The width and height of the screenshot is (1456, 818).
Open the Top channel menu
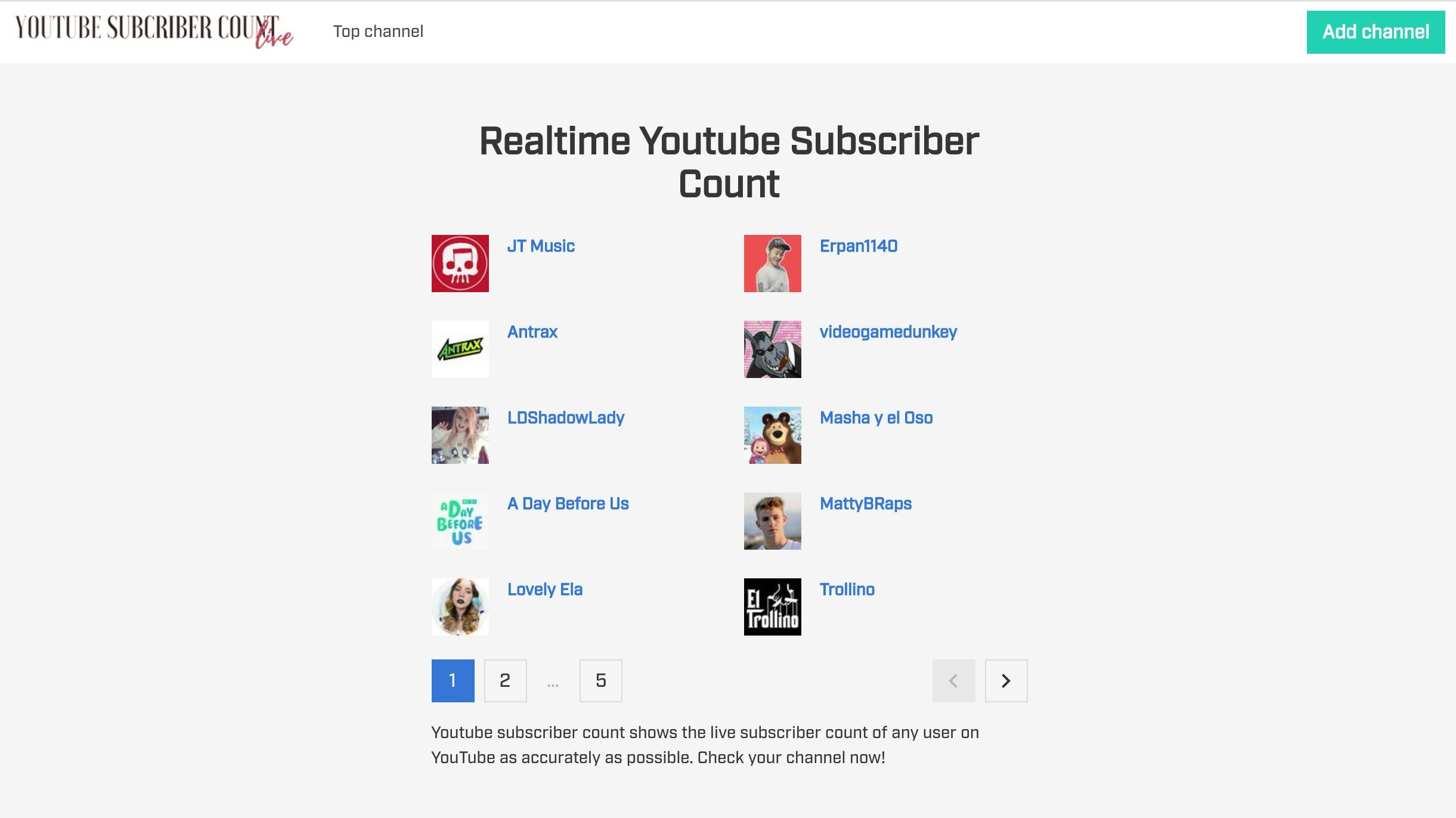click(379, 31)
